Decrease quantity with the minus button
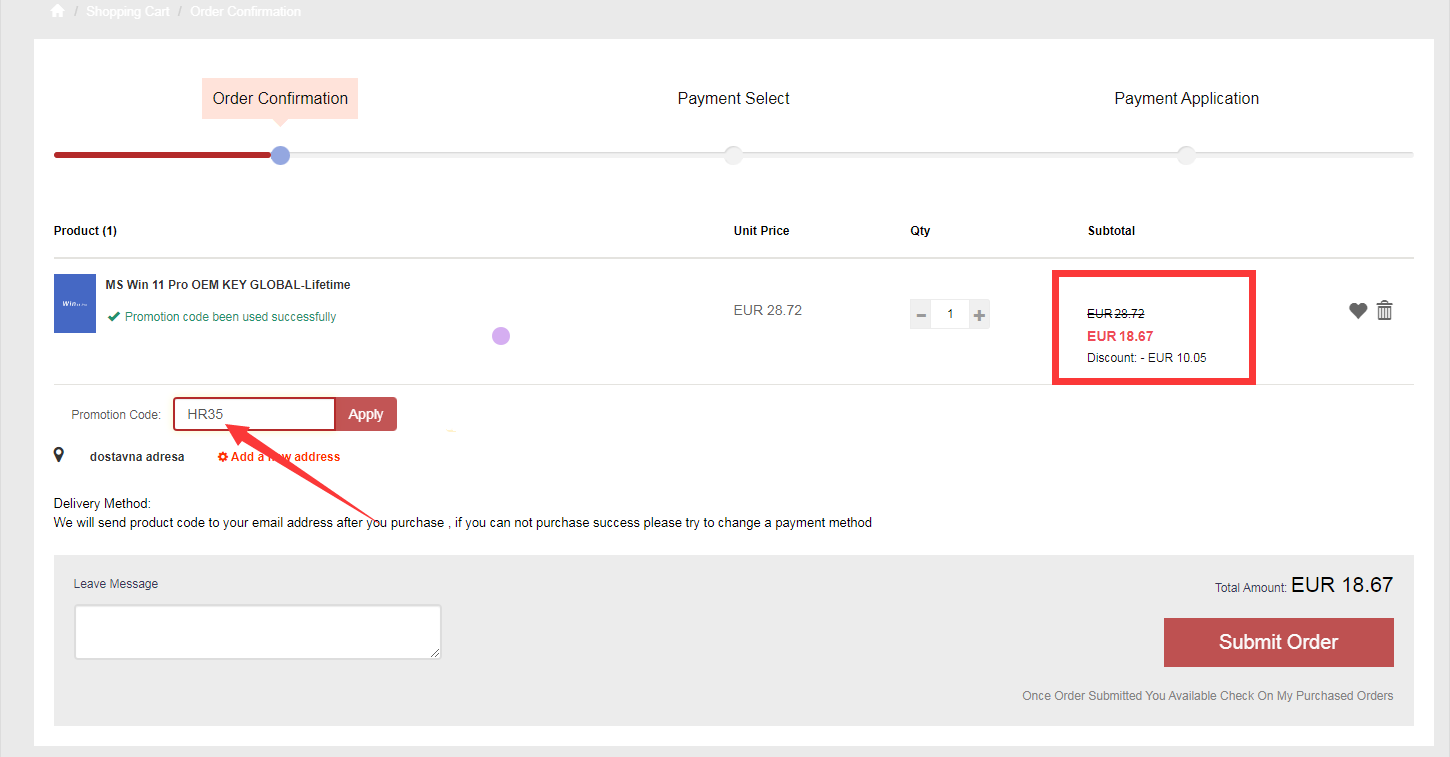 920,315
